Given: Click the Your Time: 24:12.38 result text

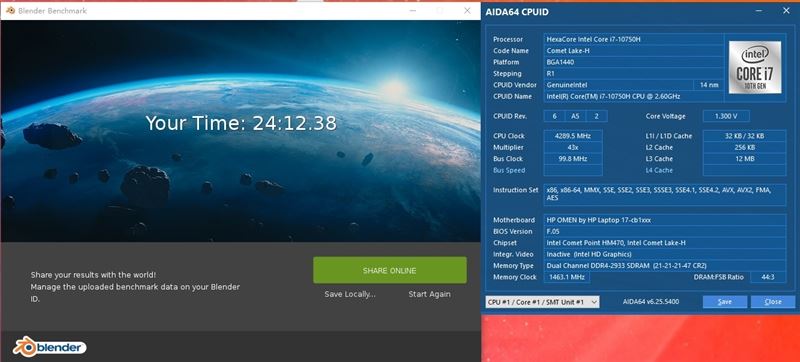Looking at the screenshot, I should pyautogui.click(x=241, y=123).
